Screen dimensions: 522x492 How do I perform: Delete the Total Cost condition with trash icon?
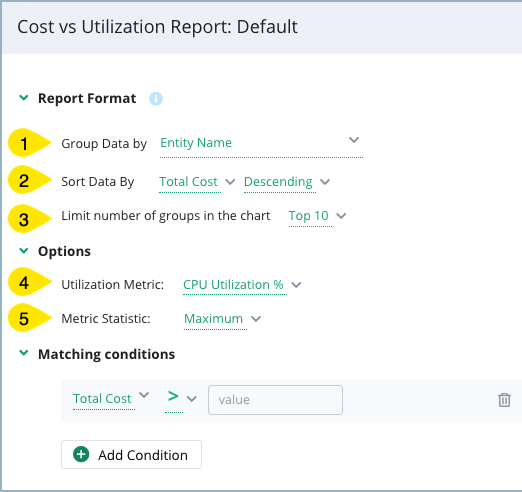tap(504, 400)
